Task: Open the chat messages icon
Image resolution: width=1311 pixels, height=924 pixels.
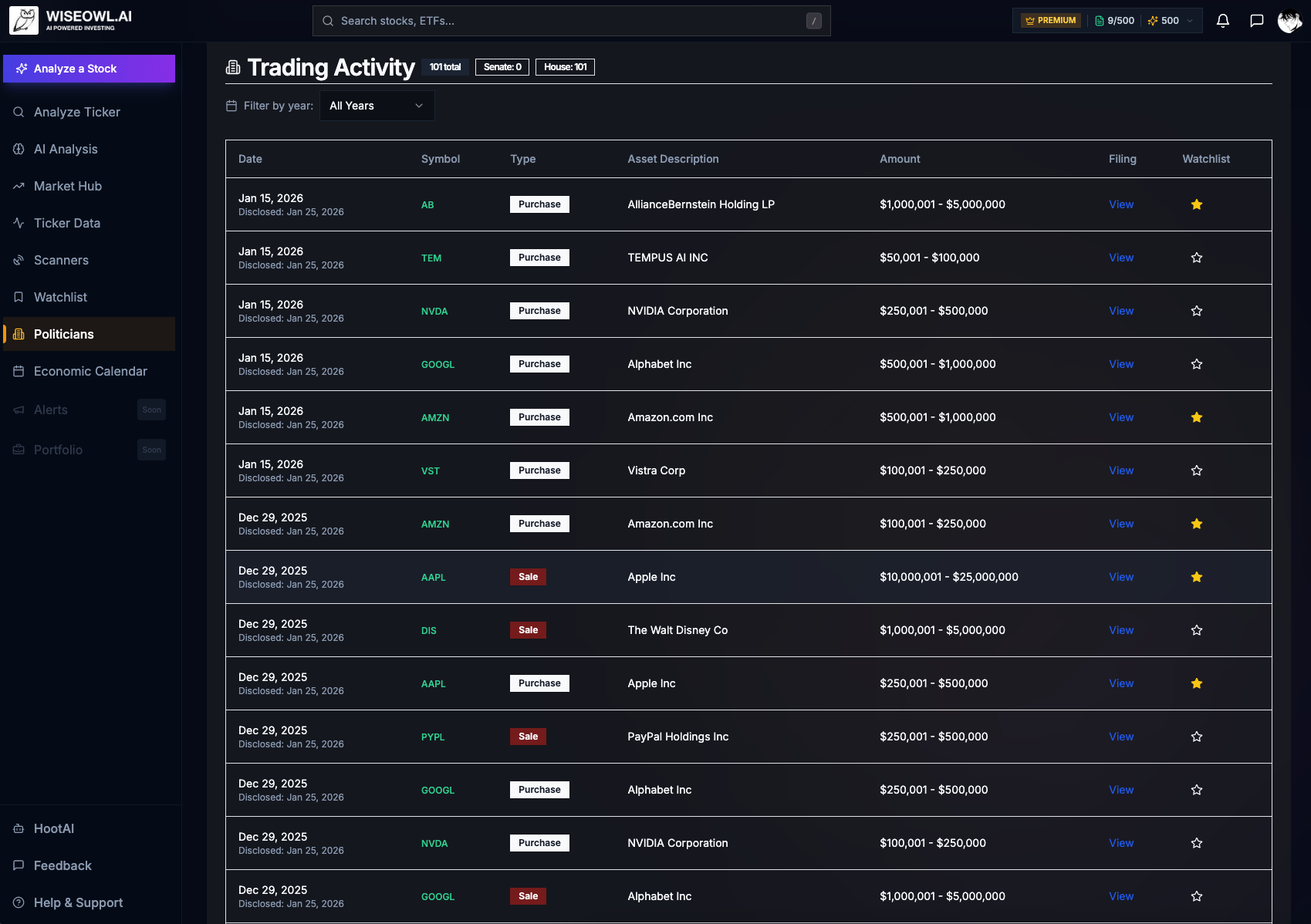Action: tap(1257, 21)
